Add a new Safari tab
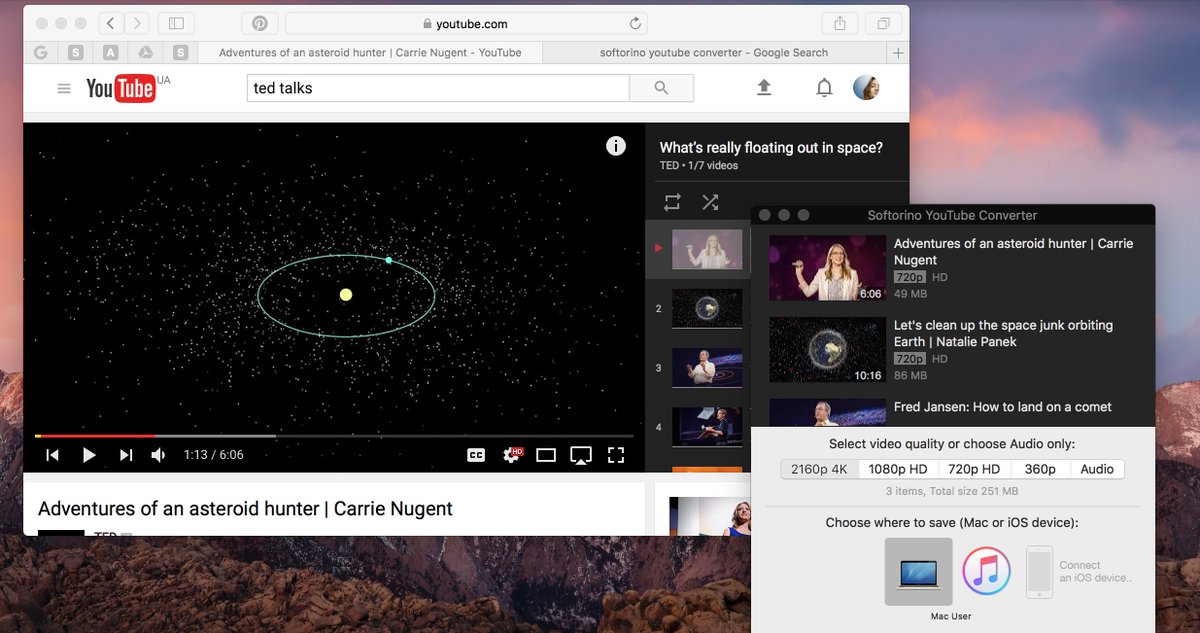Screen dimensions: 1200x633 click(x=898, y=52)
